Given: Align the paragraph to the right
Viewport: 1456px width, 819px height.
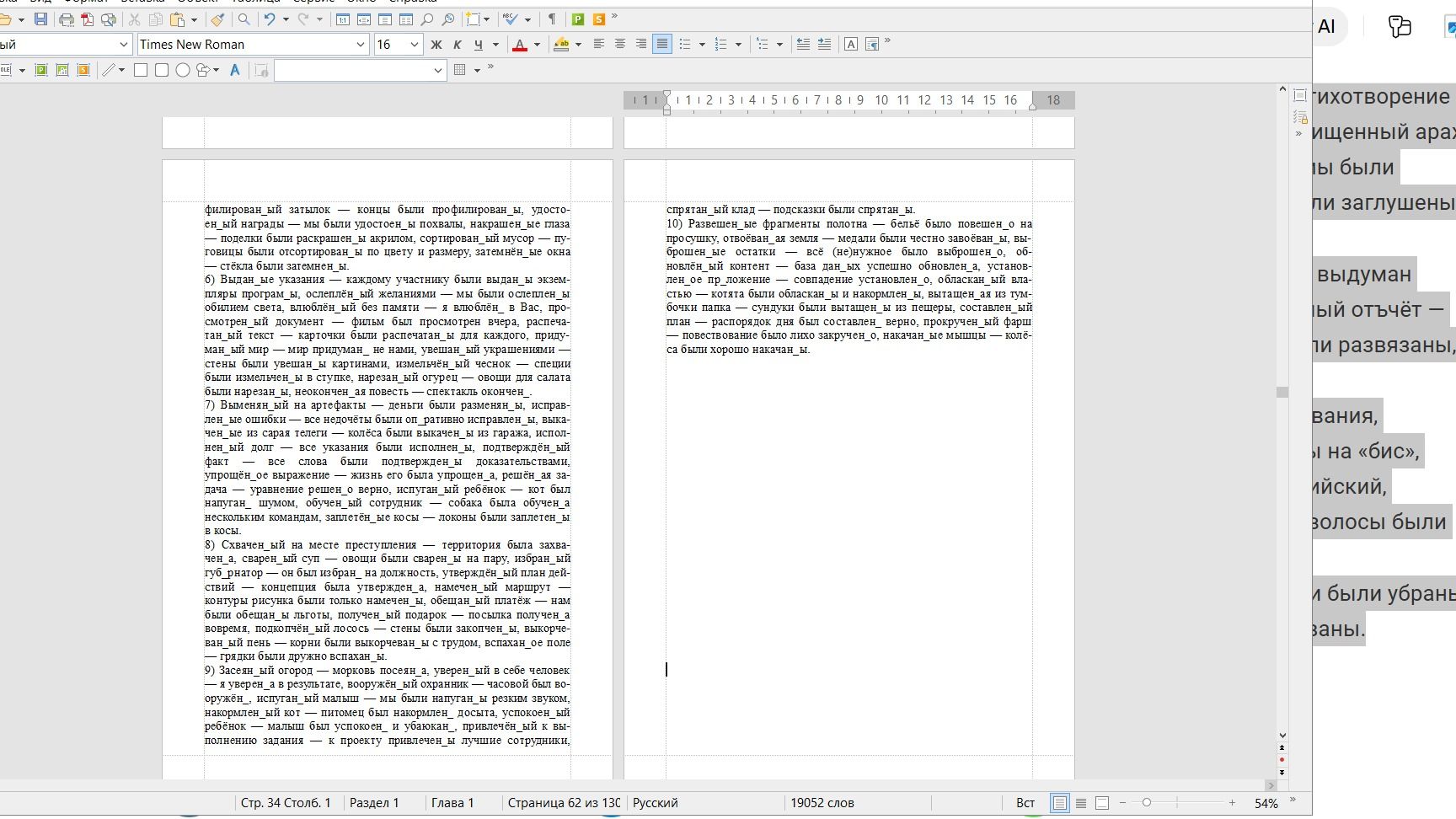Looking at the screenshot, I should pos(641,45).
